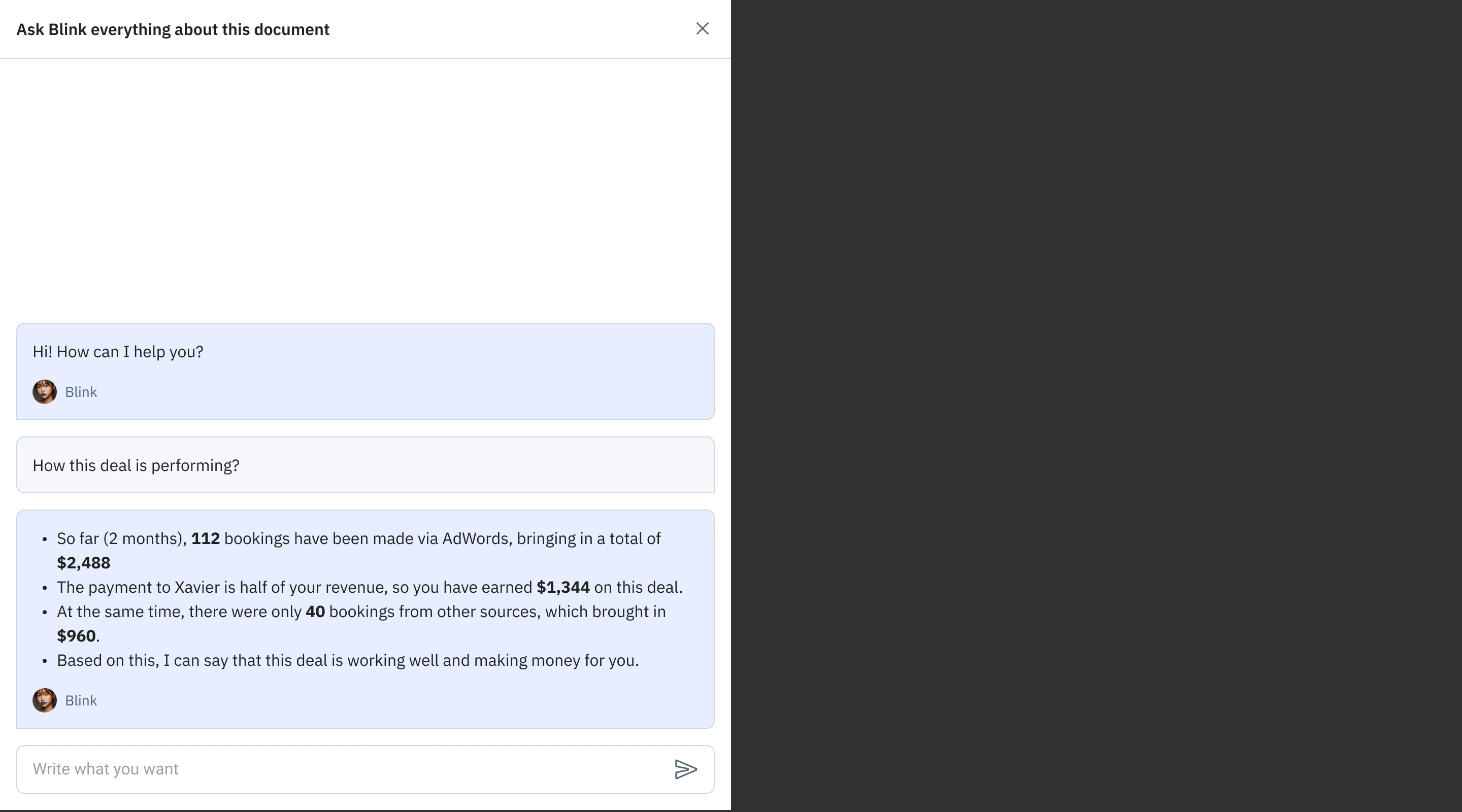Click the 'Ask Blink everything about this document' heading

pos(173,29)
